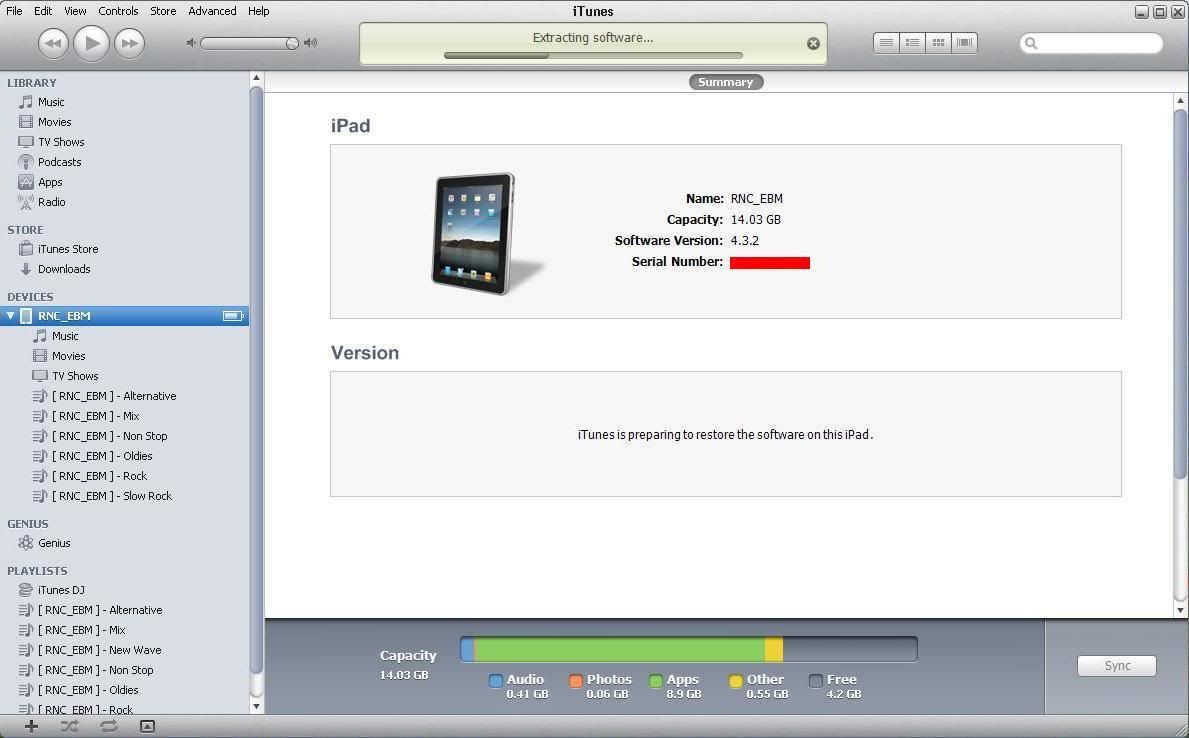Click the low volume speaker icon
This screenshot has height=738, width=1189.
(191, 43)
